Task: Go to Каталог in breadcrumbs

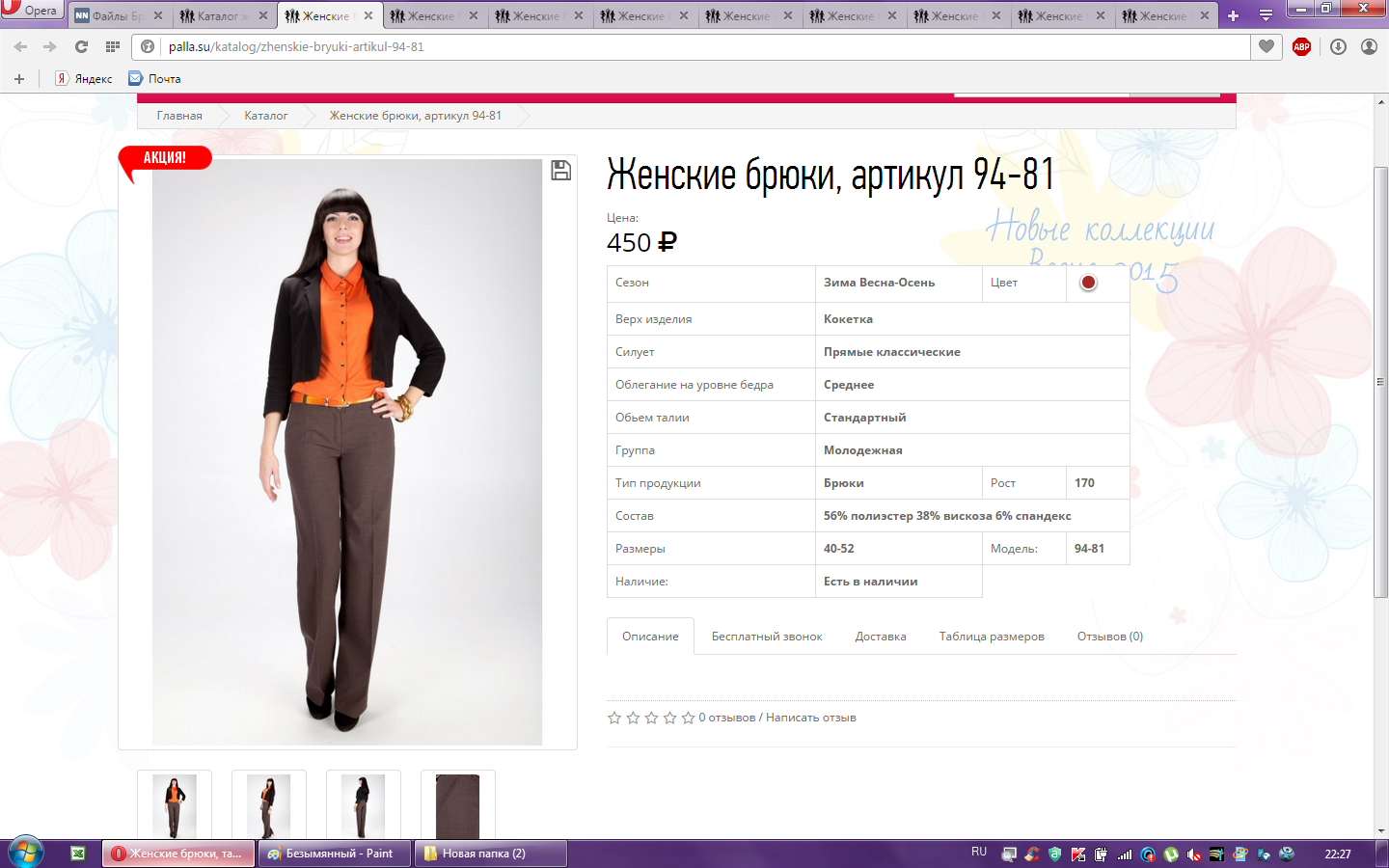Action: [265, 116]
